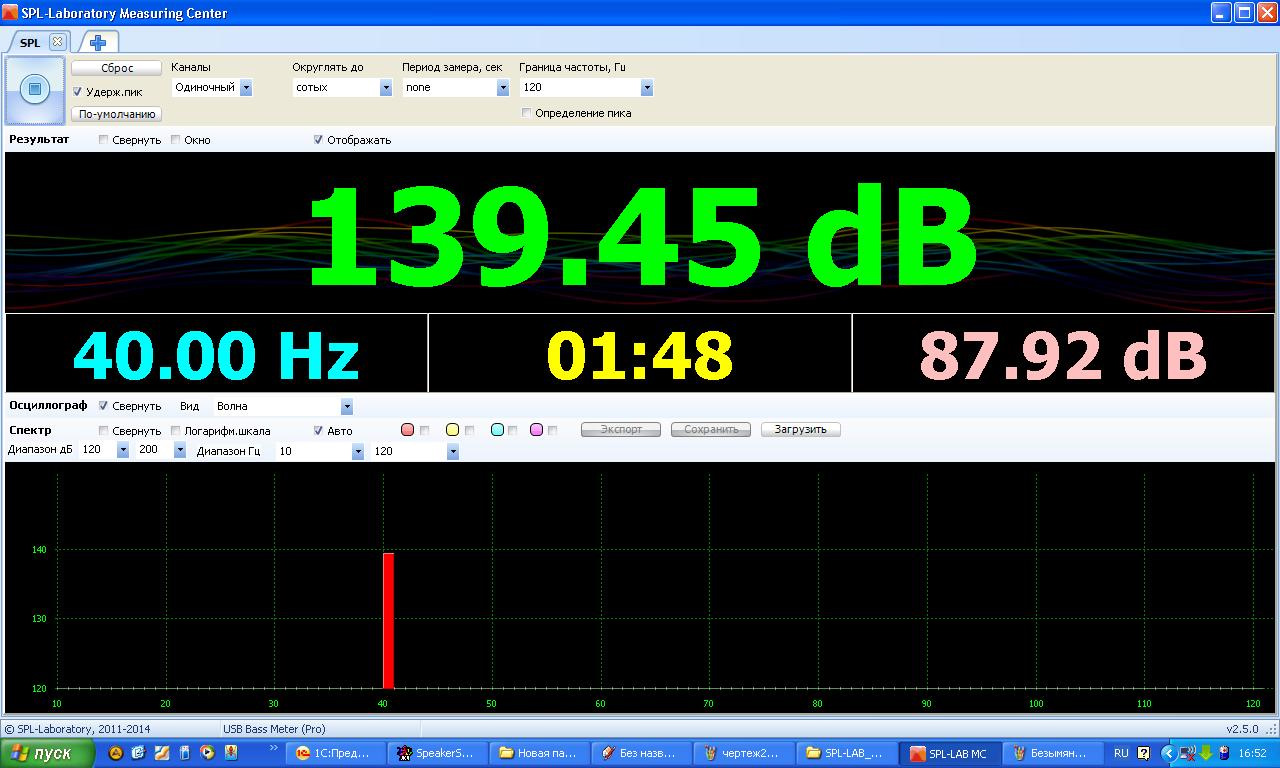Click the 16:52 system clock
This screenshot has width=1280, height=768.
pos(1252,754)
